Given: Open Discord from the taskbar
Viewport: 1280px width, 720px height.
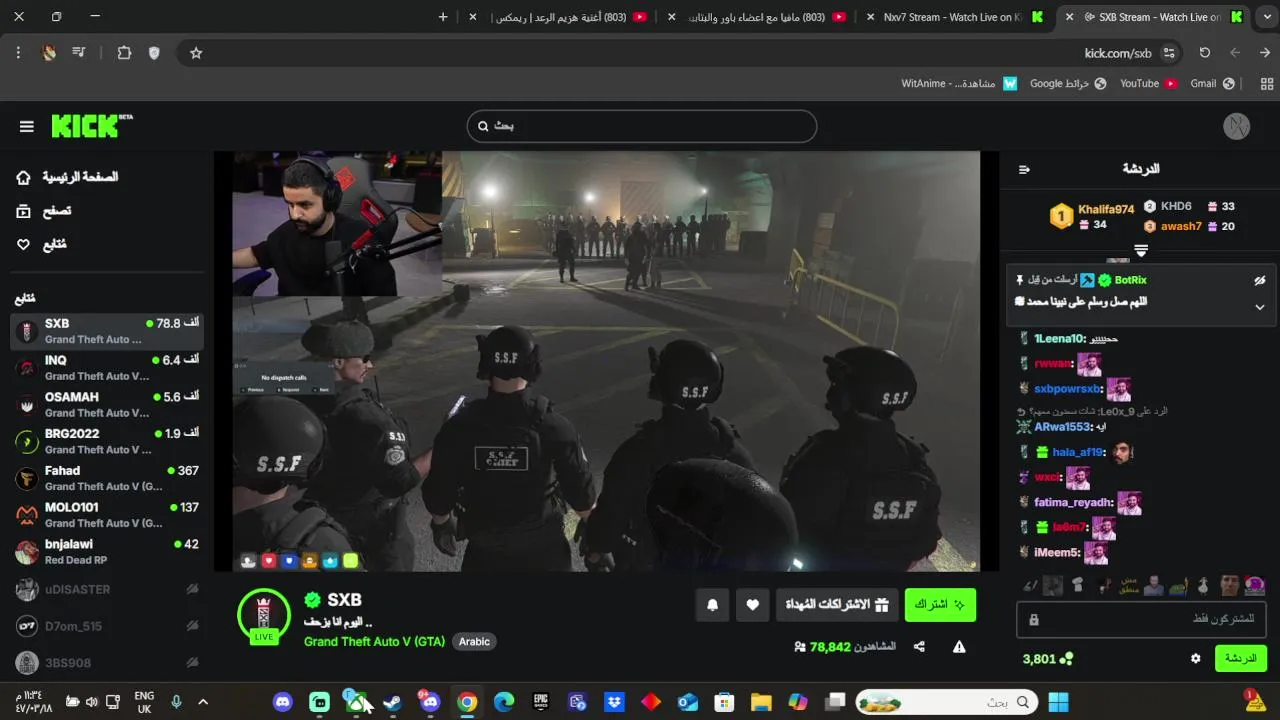Looking at the screenshot, I should (283, 702).
